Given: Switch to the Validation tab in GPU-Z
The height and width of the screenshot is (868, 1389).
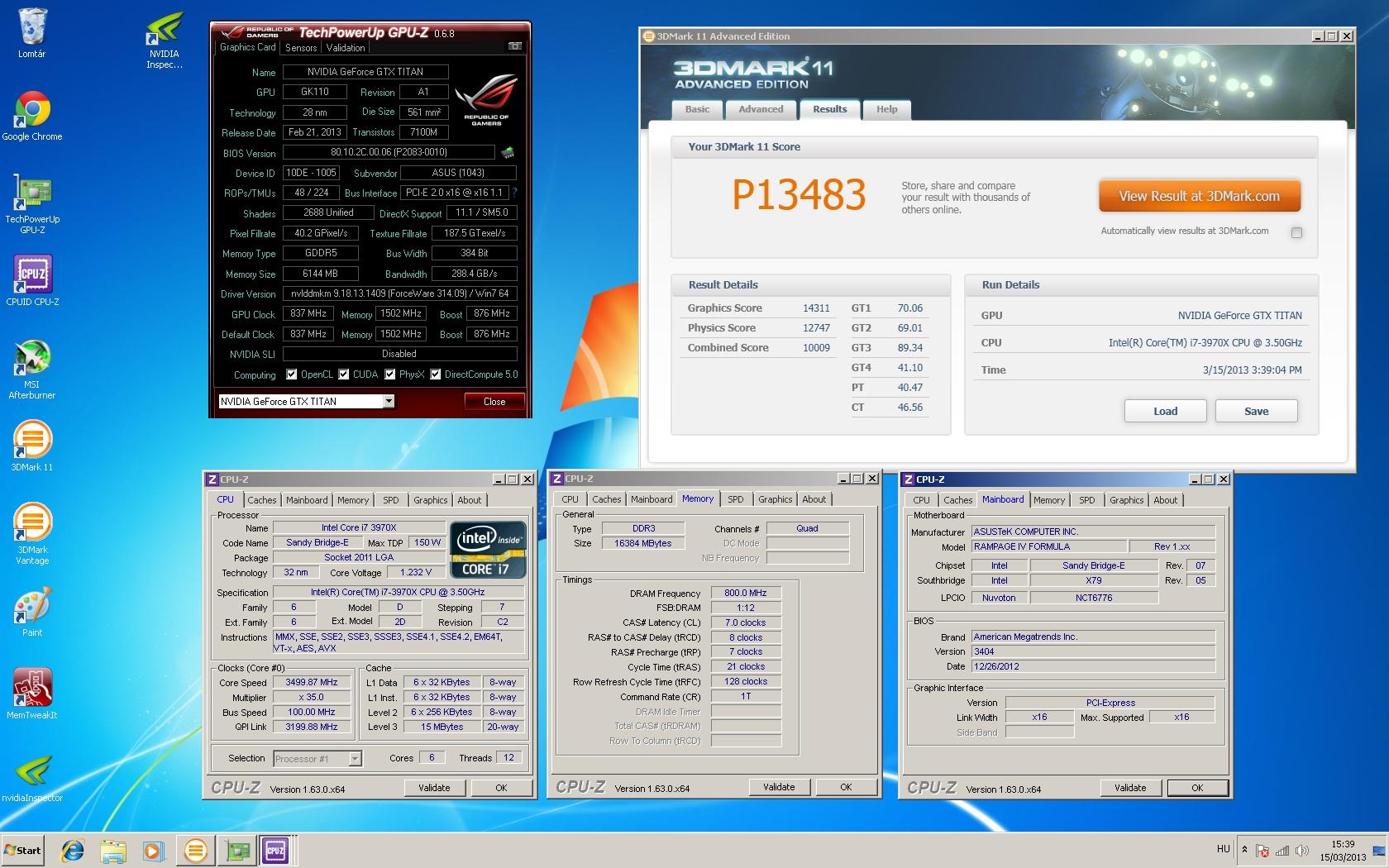Looking at the screenshot, I should tap(346, 48).
